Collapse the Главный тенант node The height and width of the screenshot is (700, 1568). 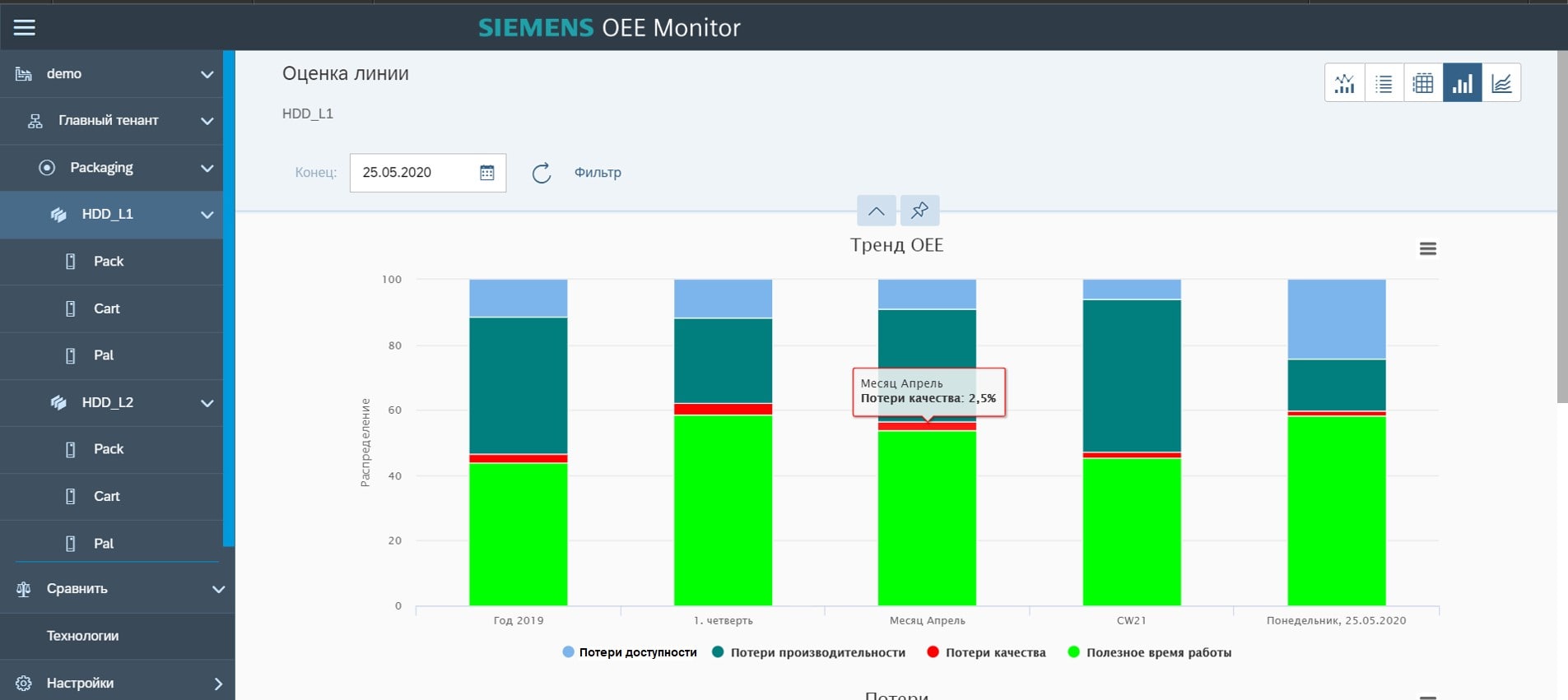(207, 122)
